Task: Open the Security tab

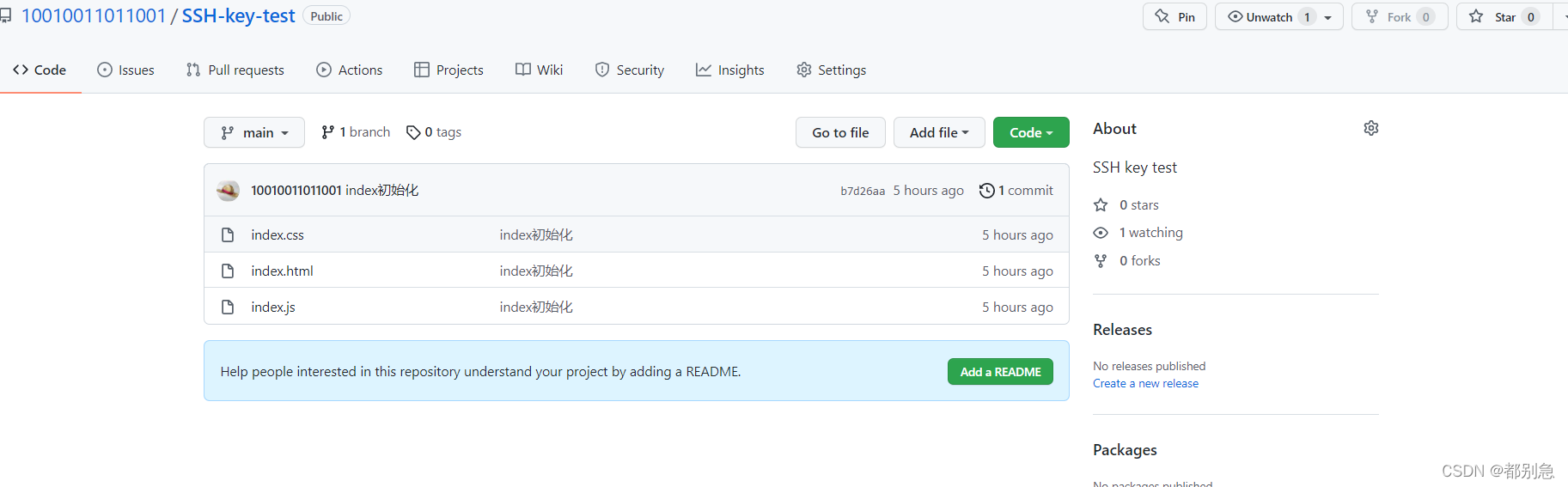Action: (x=629, y=70)
